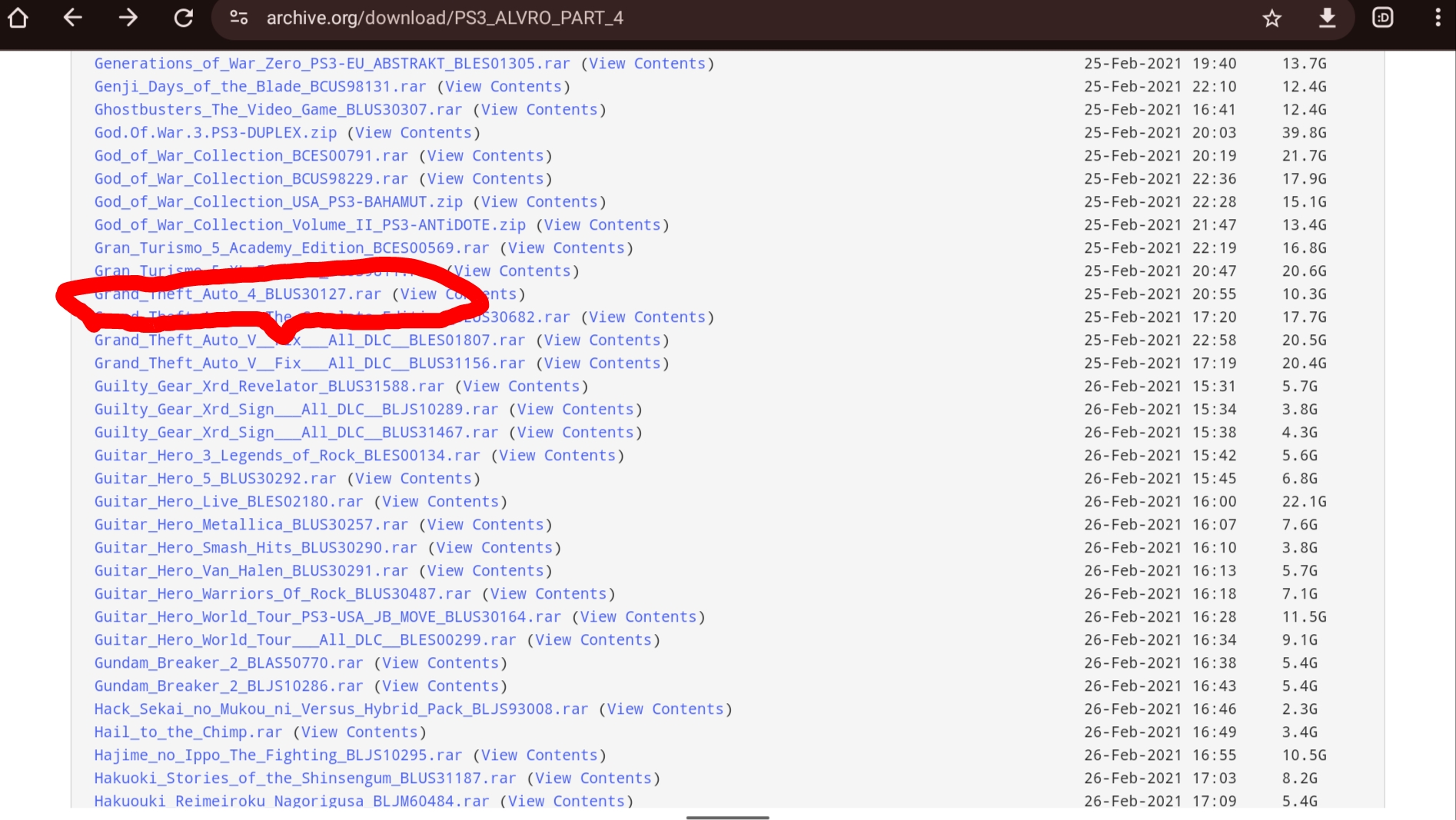Image resolution: width=1456 pixels, height=820 pixels.
Task: View Contents of Genji_Days_of_the_Blade archive
Action: (504, 87)
